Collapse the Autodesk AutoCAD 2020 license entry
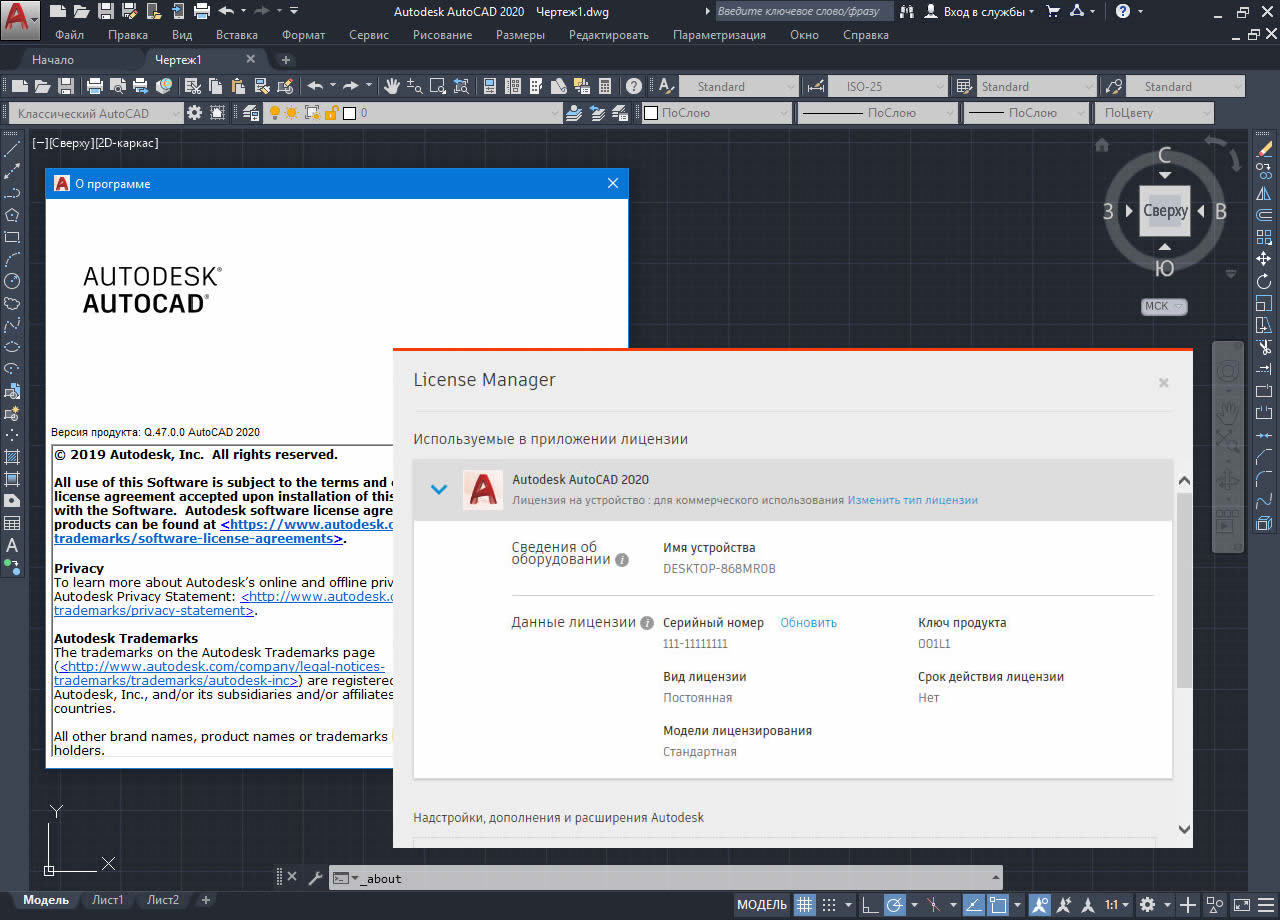Screen dimensions: 1280x920 [x=438, y=489]
